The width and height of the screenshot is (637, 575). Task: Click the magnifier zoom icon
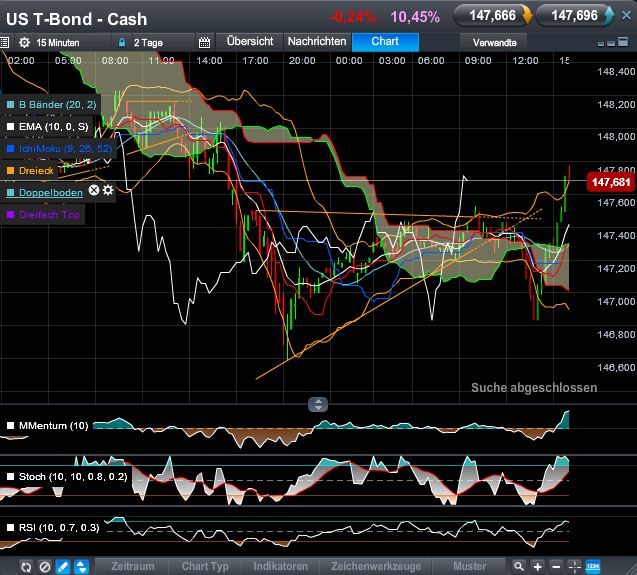coord(518,566)
